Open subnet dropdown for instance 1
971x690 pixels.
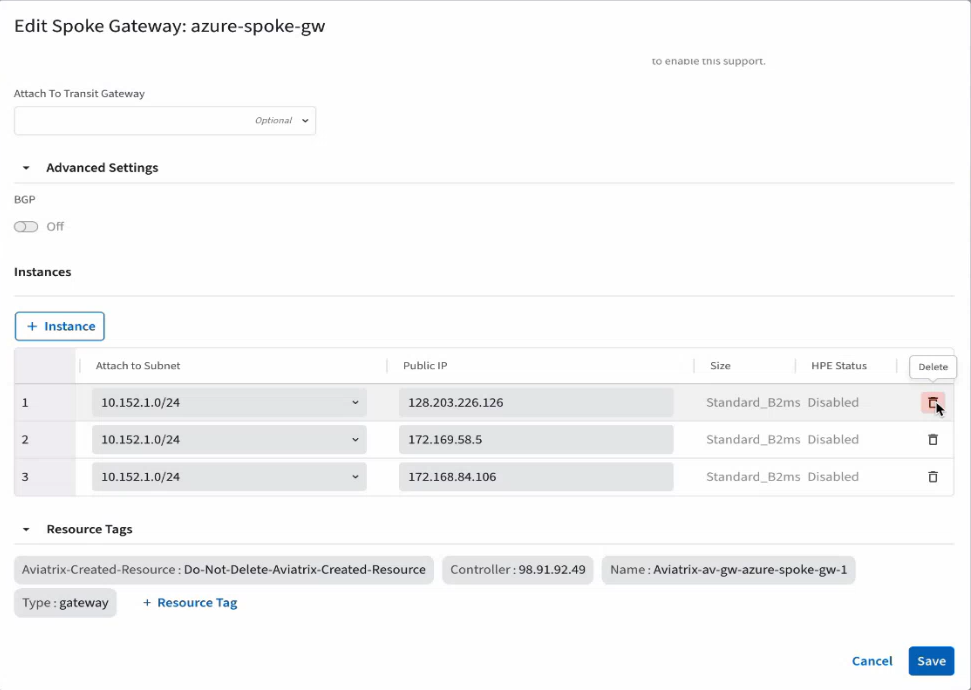229,403
